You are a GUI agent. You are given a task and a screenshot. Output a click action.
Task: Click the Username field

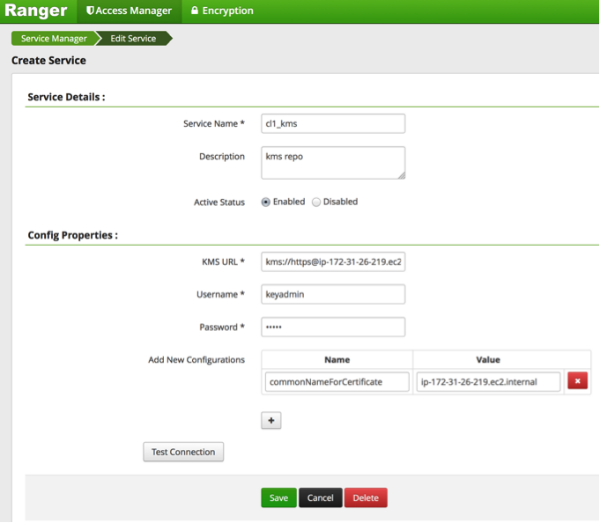[x=332, y=294]
